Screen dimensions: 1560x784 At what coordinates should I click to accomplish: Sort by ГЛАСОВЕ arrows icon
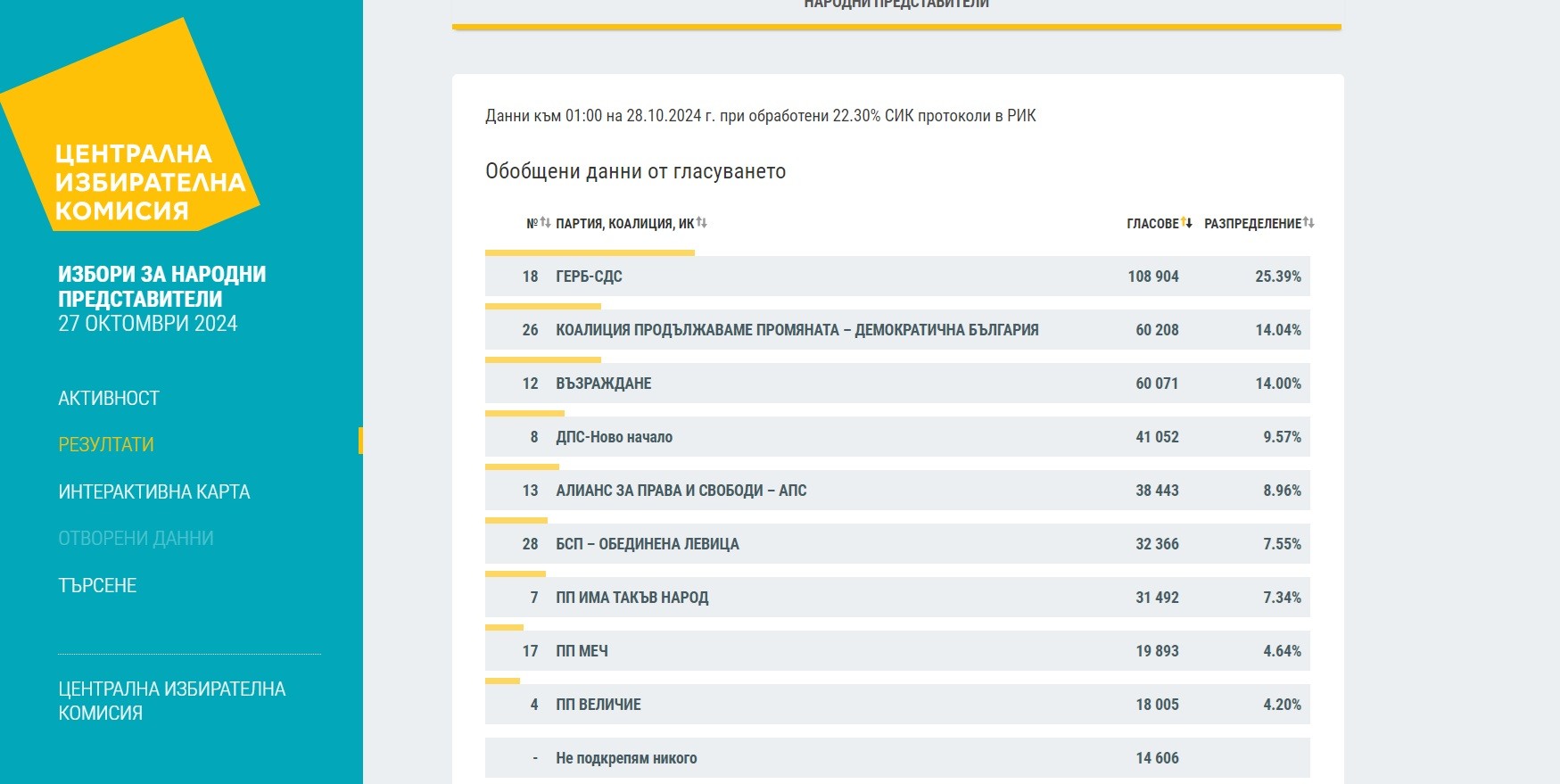pos(1187,222)
